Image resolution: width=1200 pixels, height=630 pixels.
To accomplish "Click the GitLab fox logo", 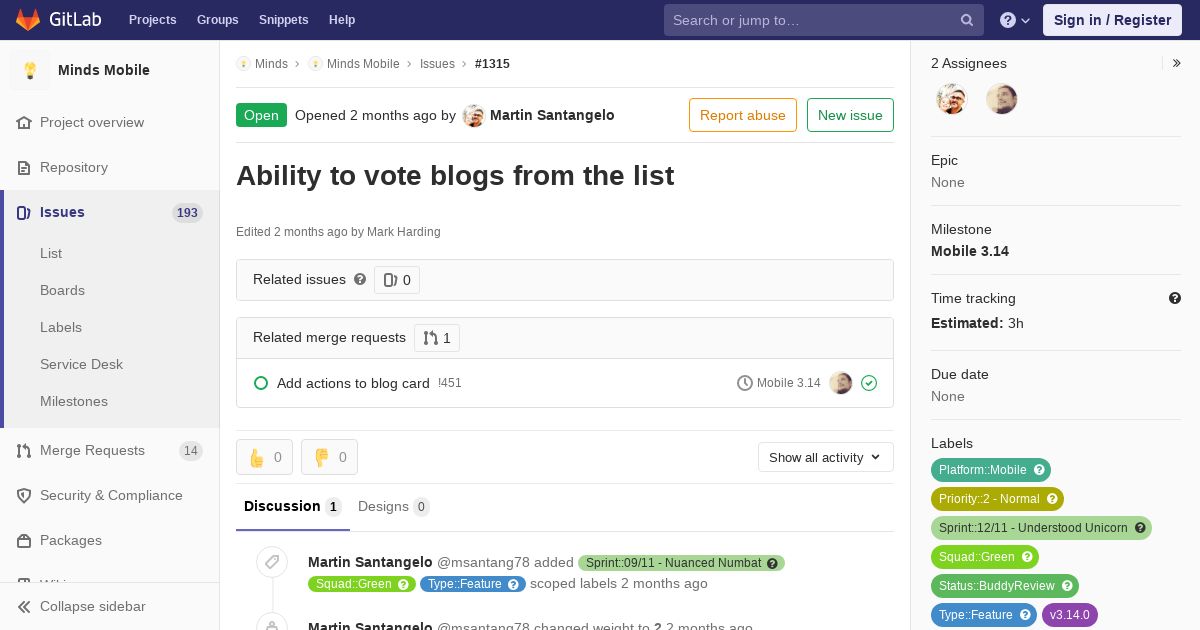I will click(x=28, y=20).
